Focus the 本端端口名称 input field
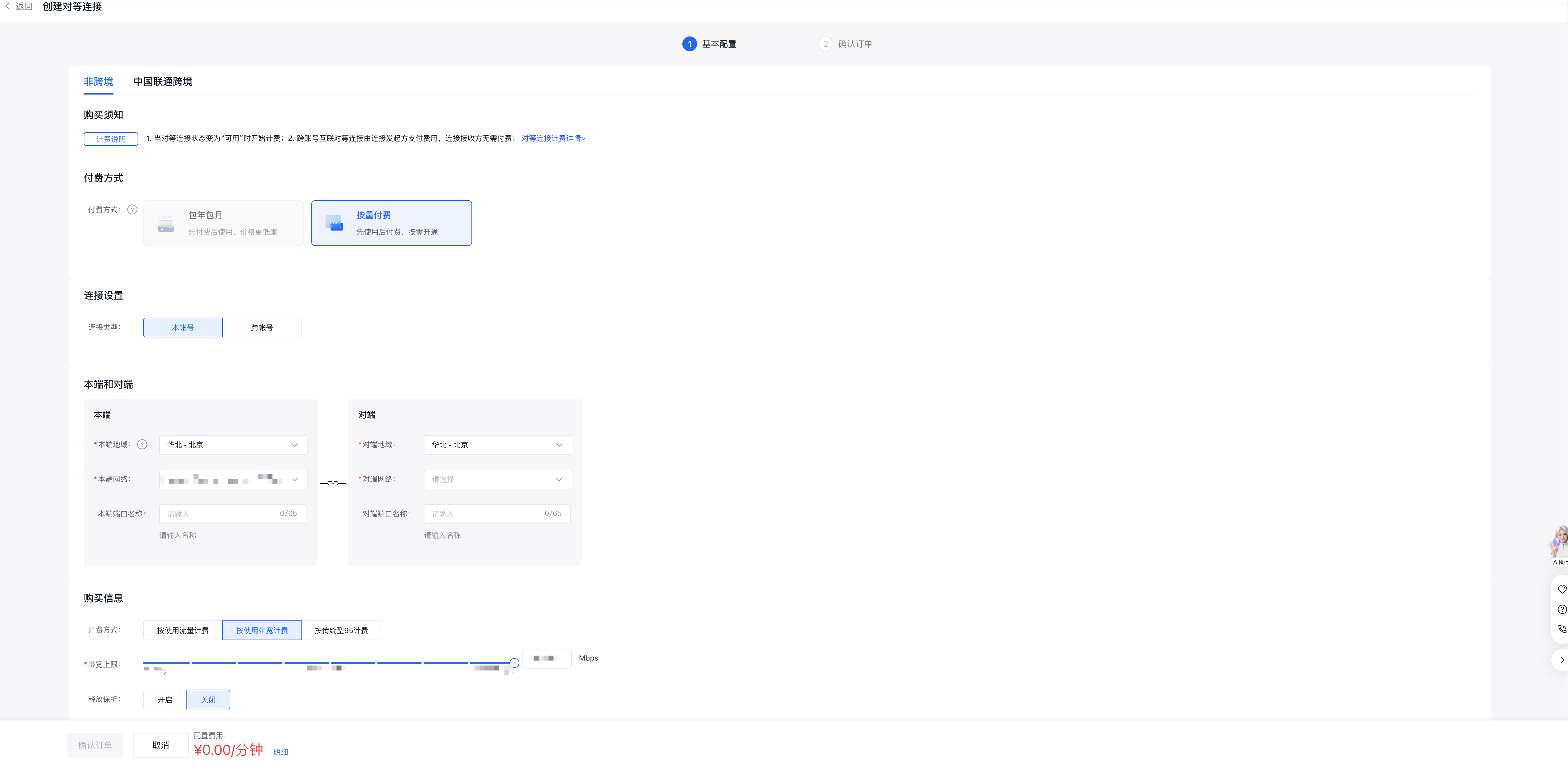1568x765 pixels. tap(232, 514)
